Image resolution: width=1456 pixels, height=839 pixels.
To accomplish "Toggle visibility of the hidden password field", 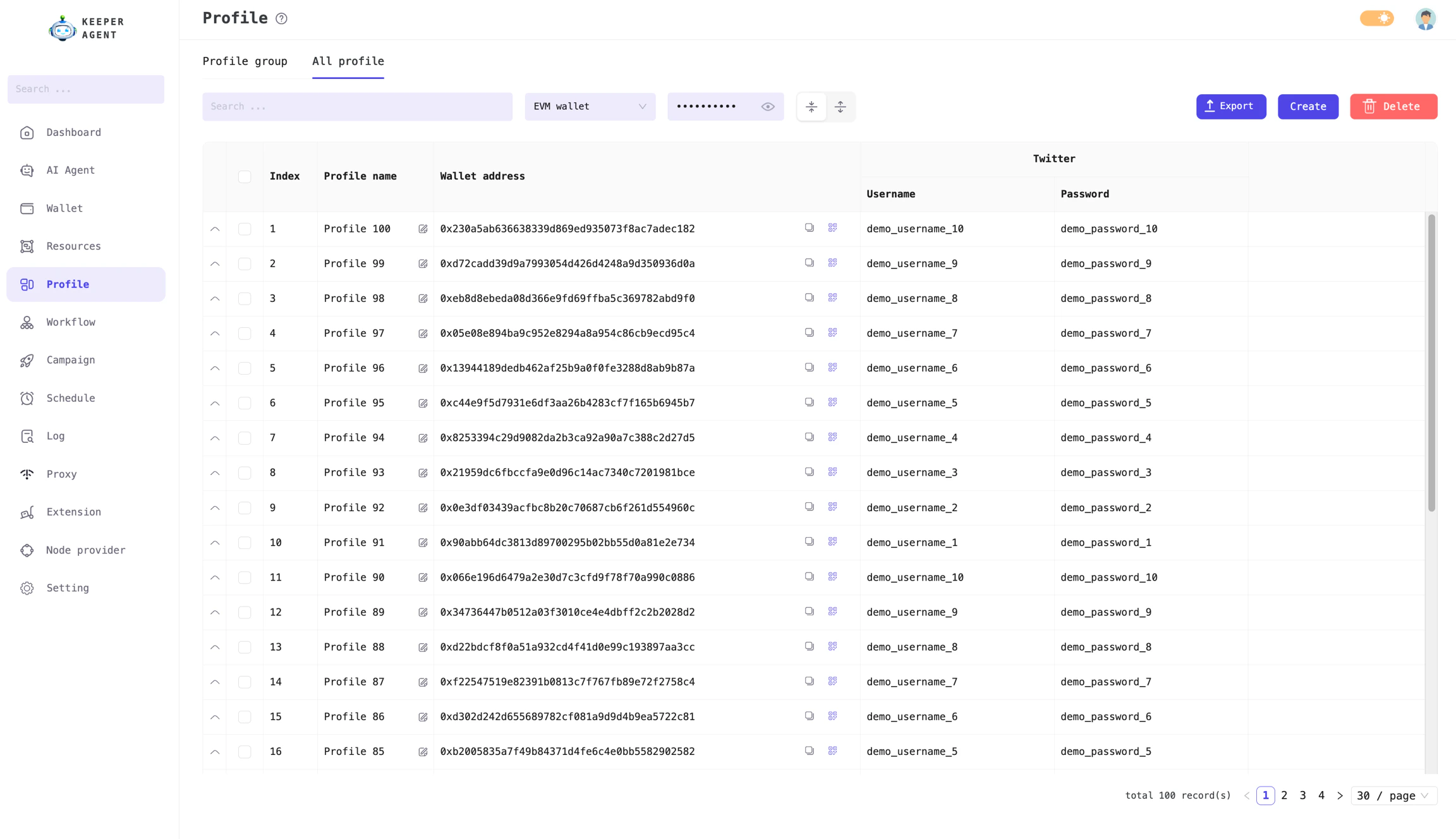I will coord(768,106).
